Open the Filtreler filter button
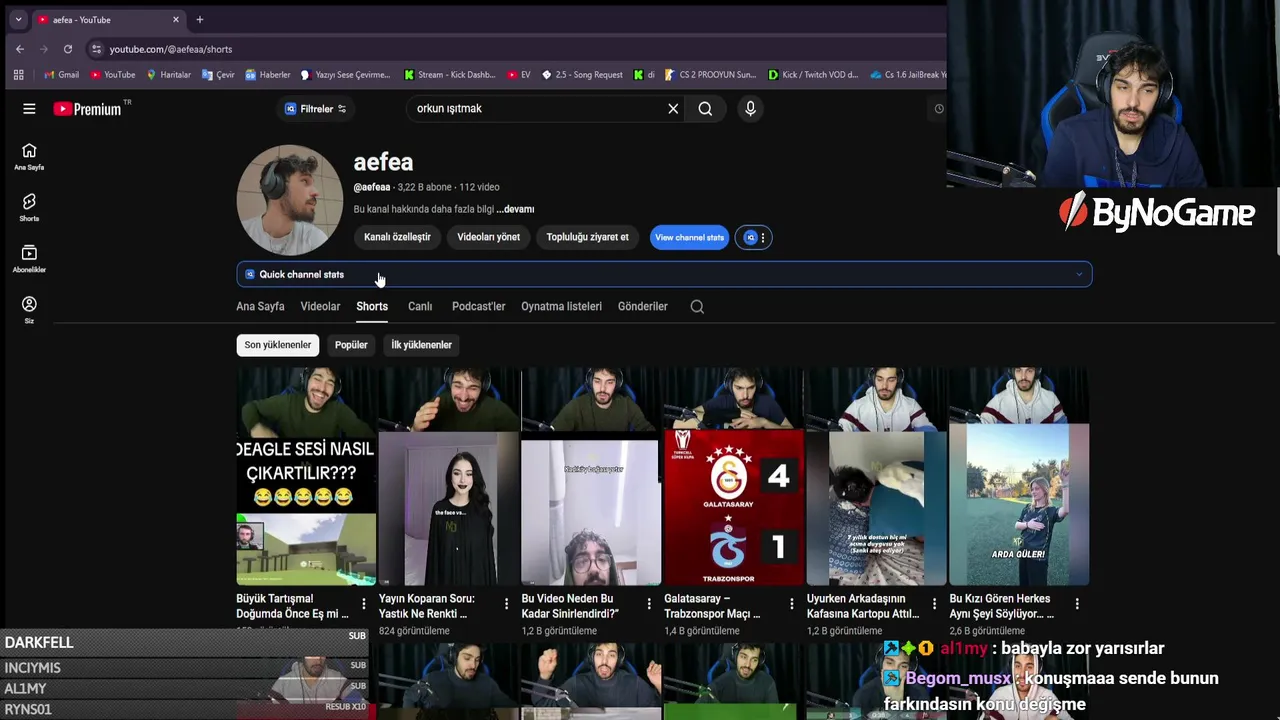Image resolution: width=1280 pixels, height=720 pixels. (316, 109)
